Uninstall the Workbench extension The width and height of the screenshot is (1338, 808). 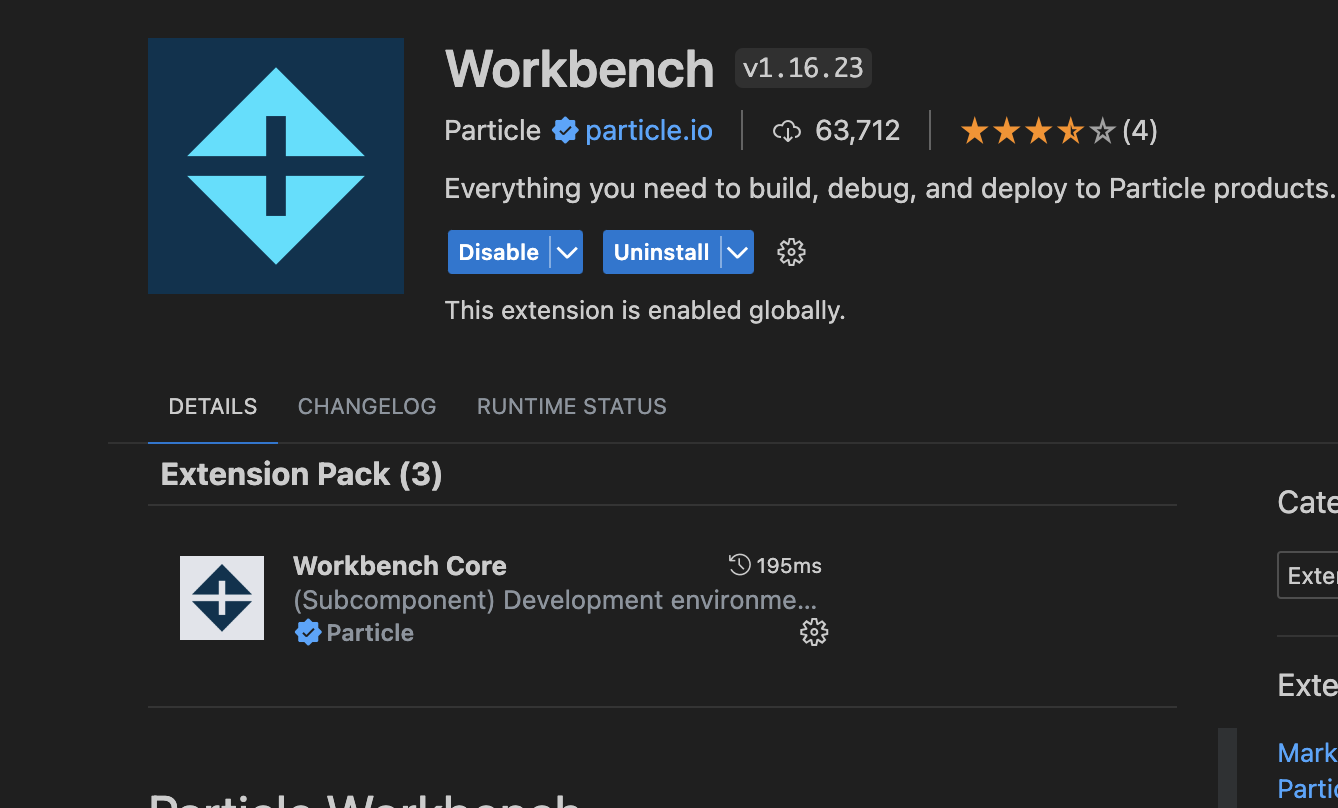[662, 252]
